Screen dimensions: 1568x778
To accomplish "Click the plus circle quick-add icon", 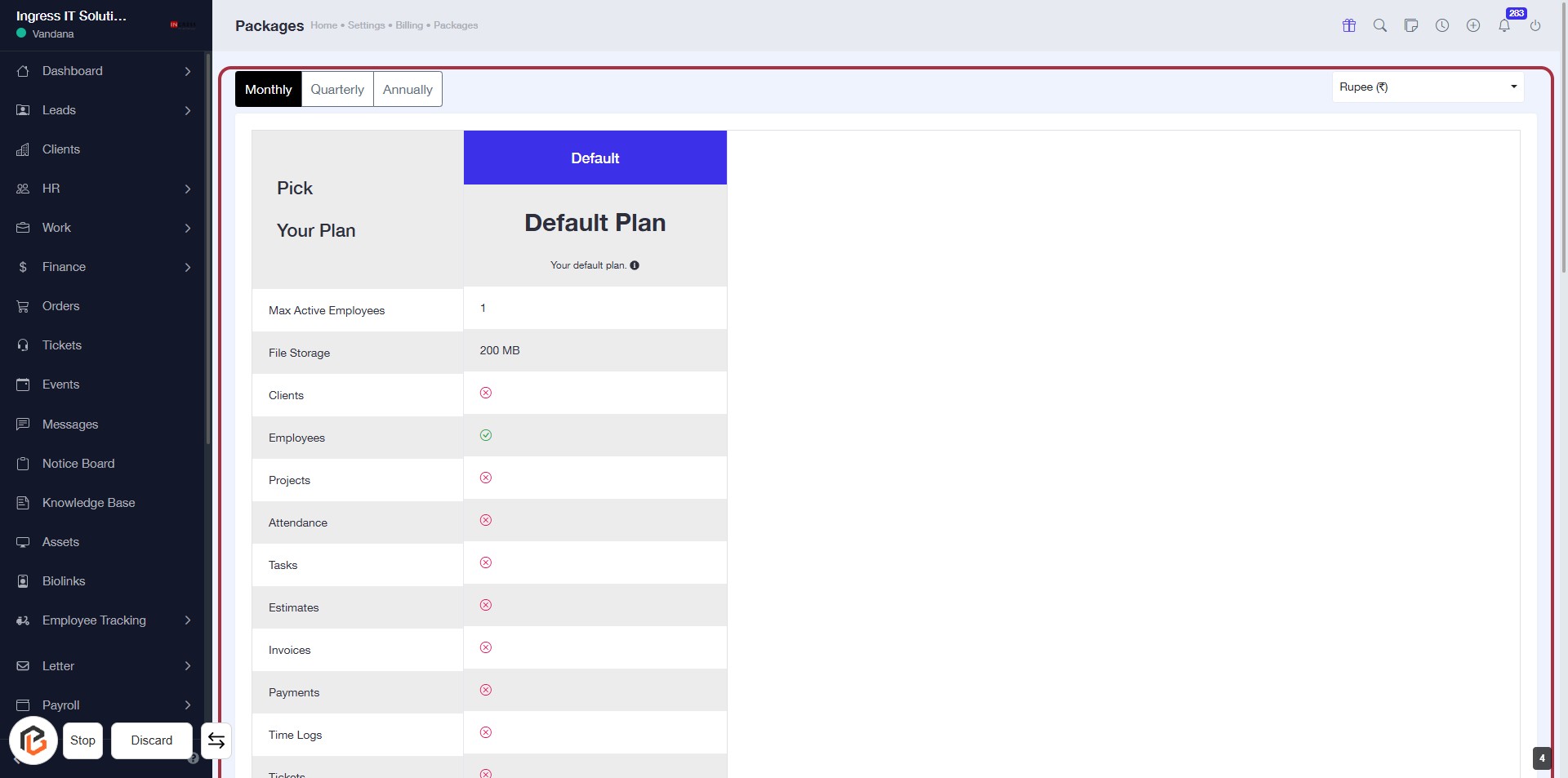I will pos(1473,25).
